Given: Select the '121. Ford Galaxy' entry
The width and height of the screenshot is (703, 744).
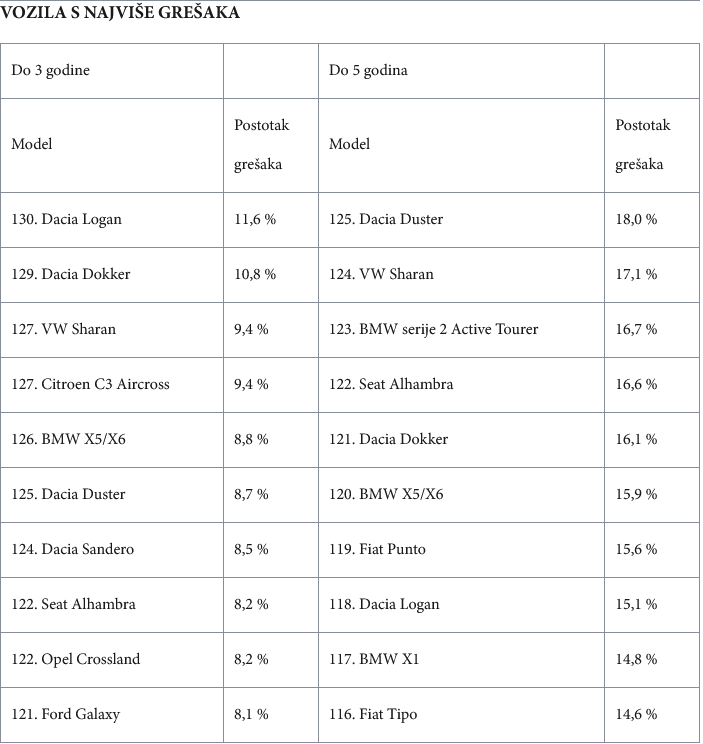Looking at the screenshot, I should (x=80, y=714).
